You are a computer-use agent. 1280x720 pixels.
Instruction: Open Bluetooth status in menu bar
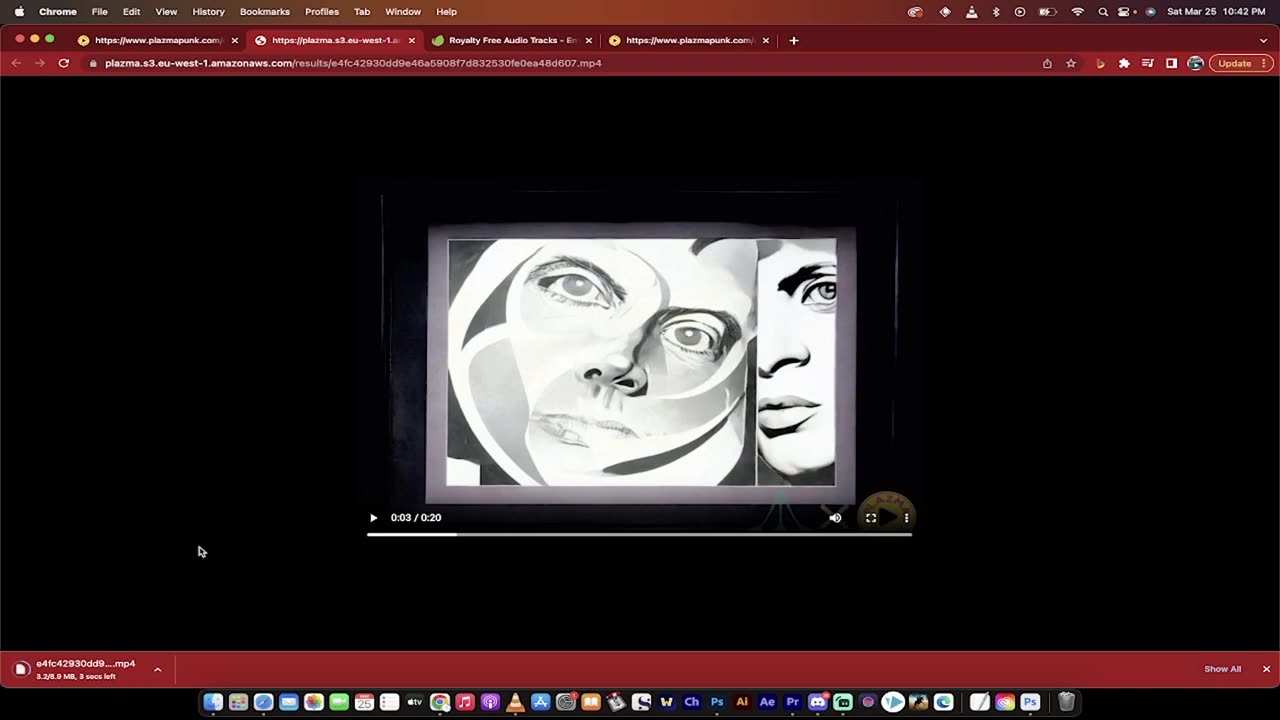[996, 12]
